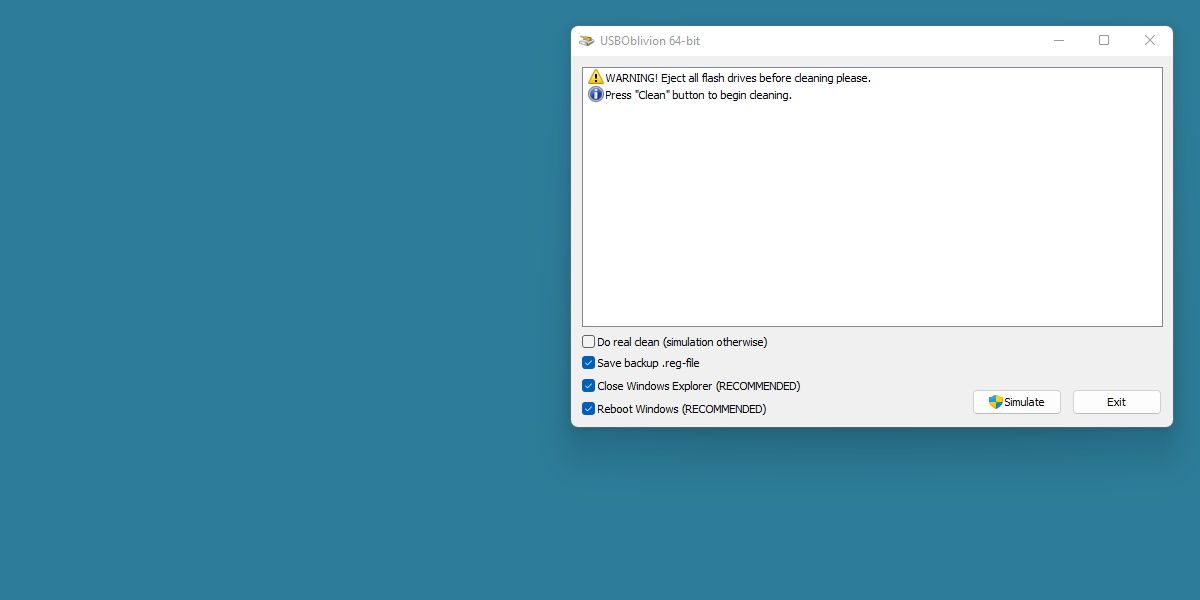
Task: Enable the Do real clean checkbox
Action: tap(589, 342)
